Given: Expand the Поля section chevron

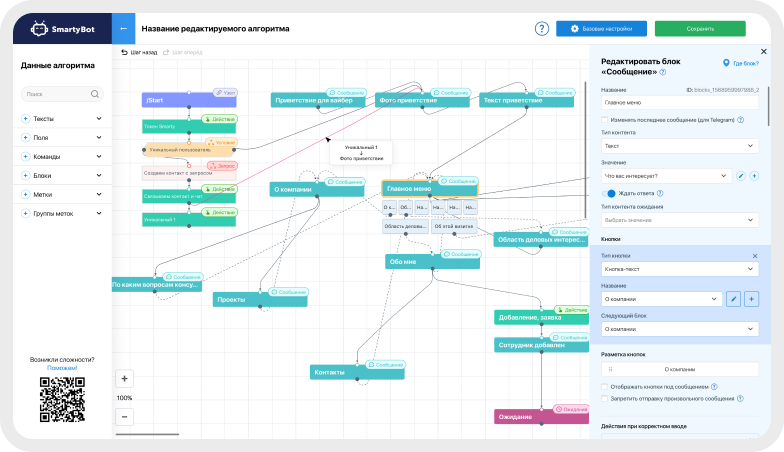Looking at the screenshot, I should click(99, 138).
